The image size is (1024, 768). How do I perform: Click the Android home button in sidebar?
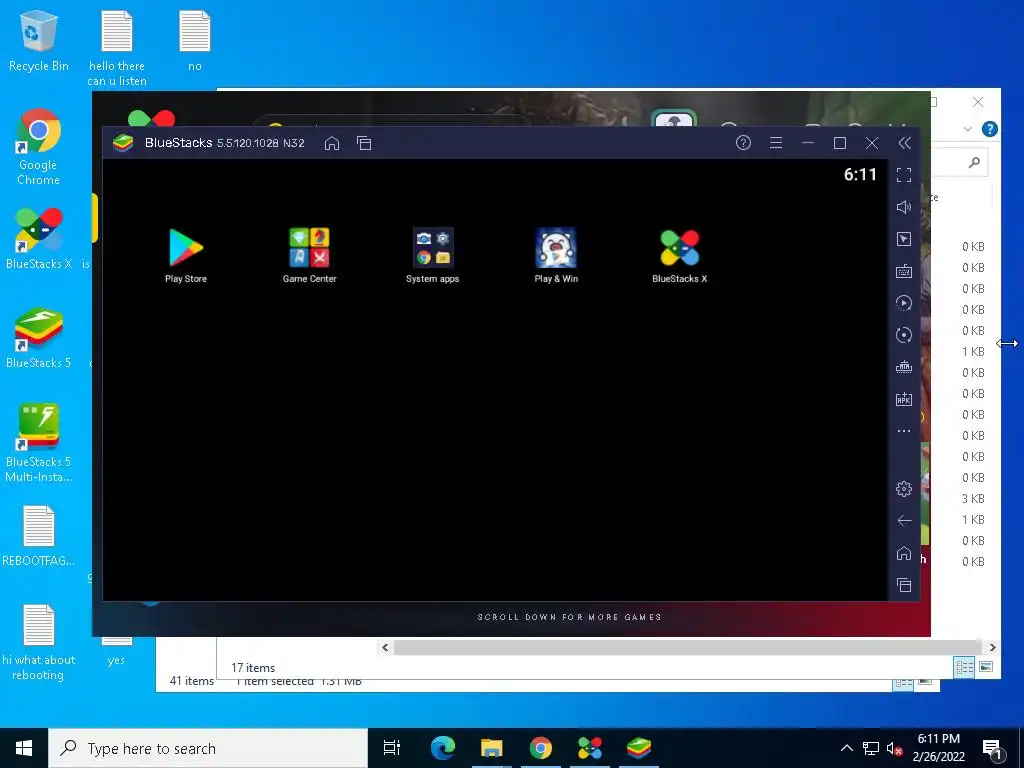click(x=904, y=553)
